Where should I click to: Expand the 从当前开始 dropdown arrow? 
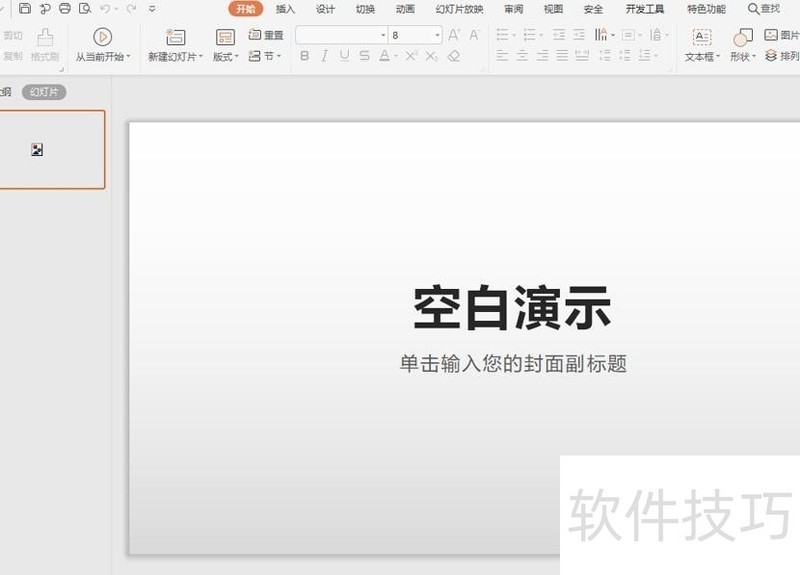(129, 57)
